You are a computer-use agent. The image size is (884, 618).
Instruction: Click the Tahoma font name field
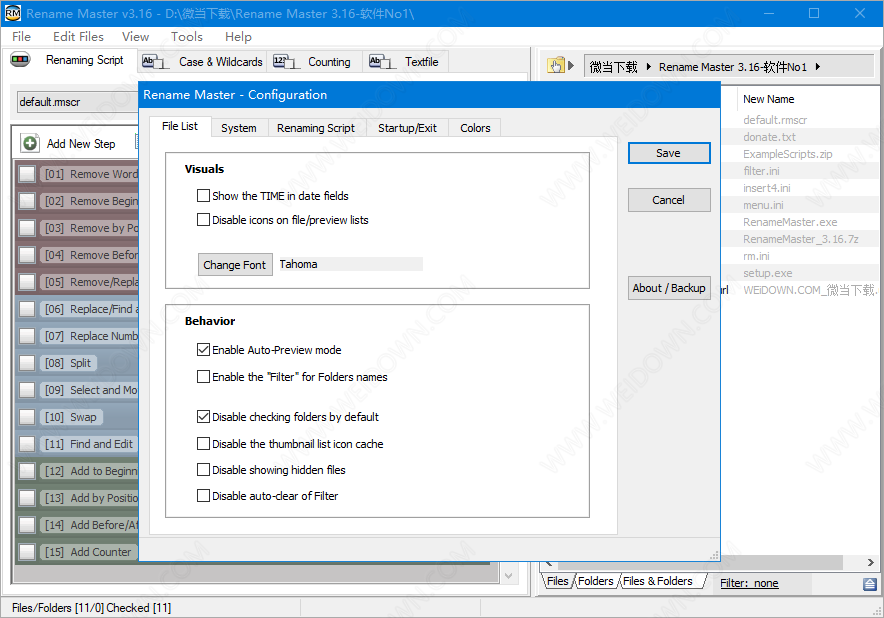[x=351, y=264]
